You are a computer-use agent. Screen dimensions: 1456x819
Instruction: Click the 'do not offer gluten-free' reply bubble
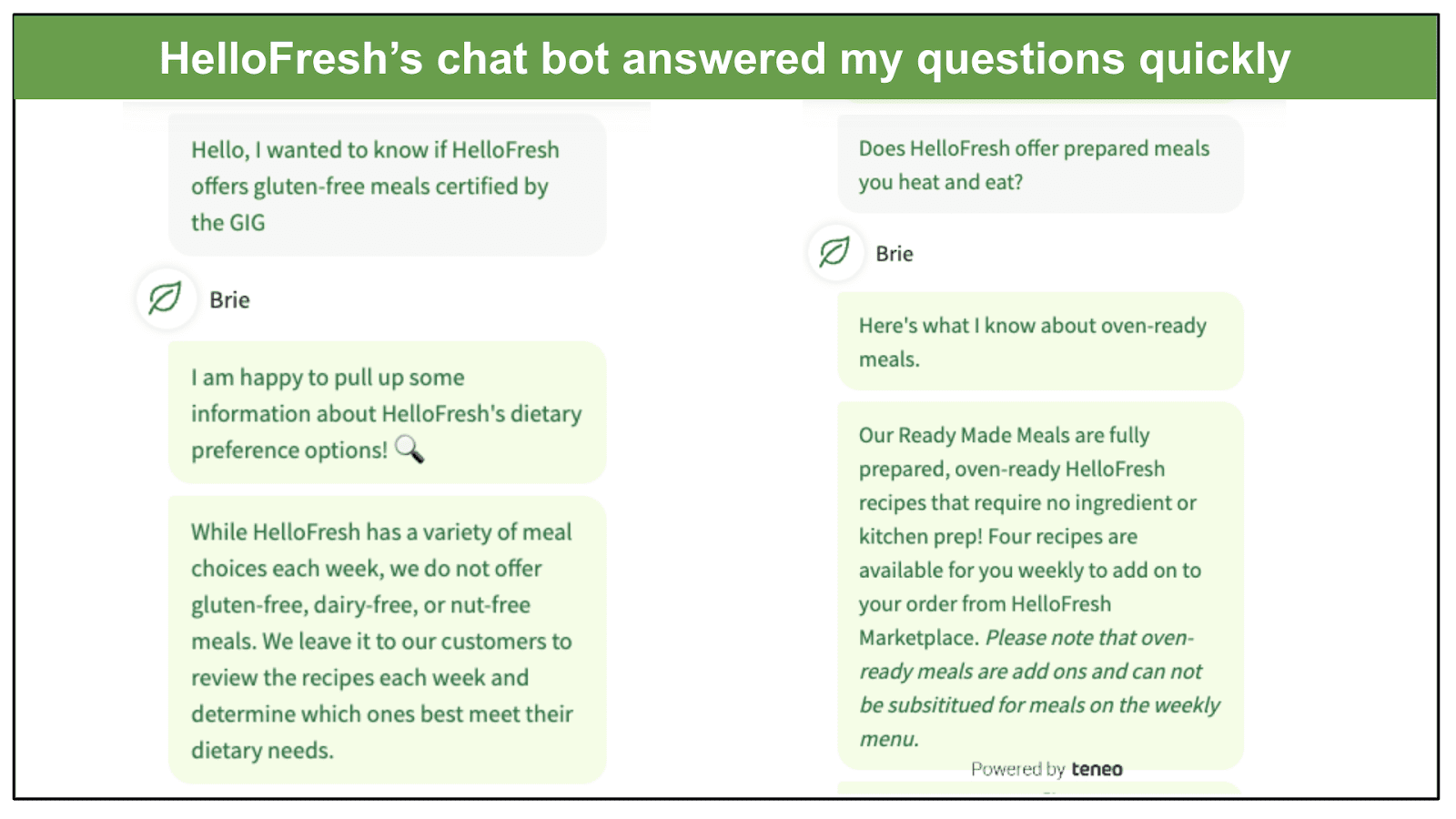[387, 641]
